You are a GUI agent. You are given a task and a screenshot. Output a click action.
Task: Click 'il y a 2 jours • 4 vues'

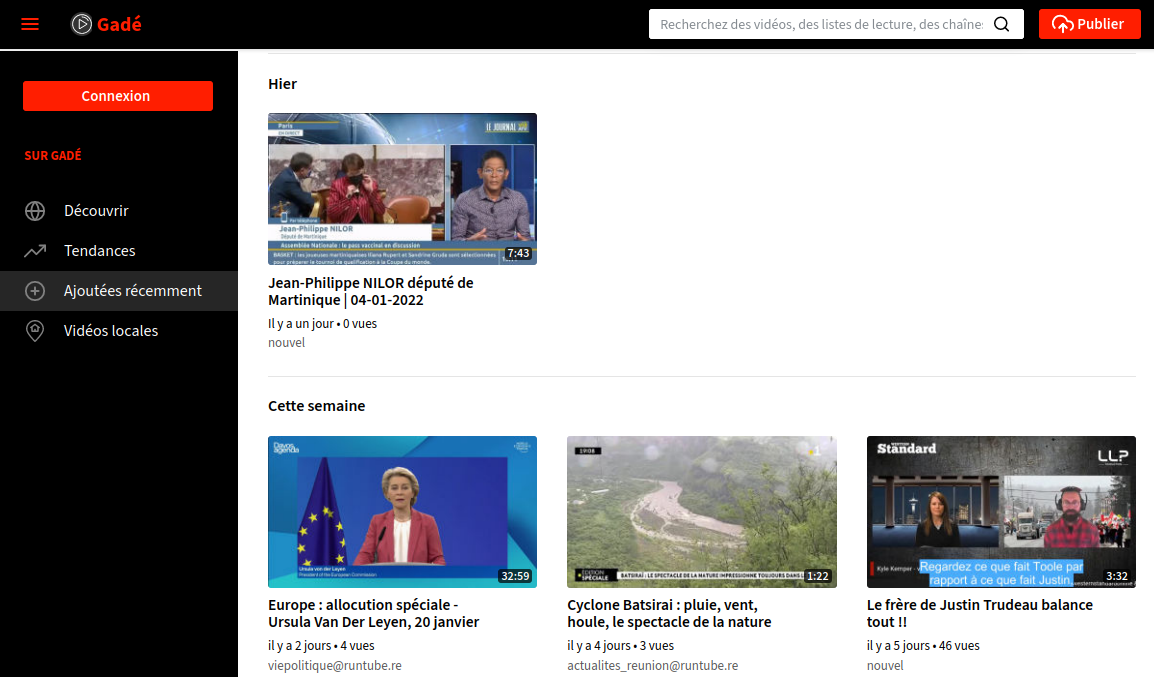(x=321, y=646)
